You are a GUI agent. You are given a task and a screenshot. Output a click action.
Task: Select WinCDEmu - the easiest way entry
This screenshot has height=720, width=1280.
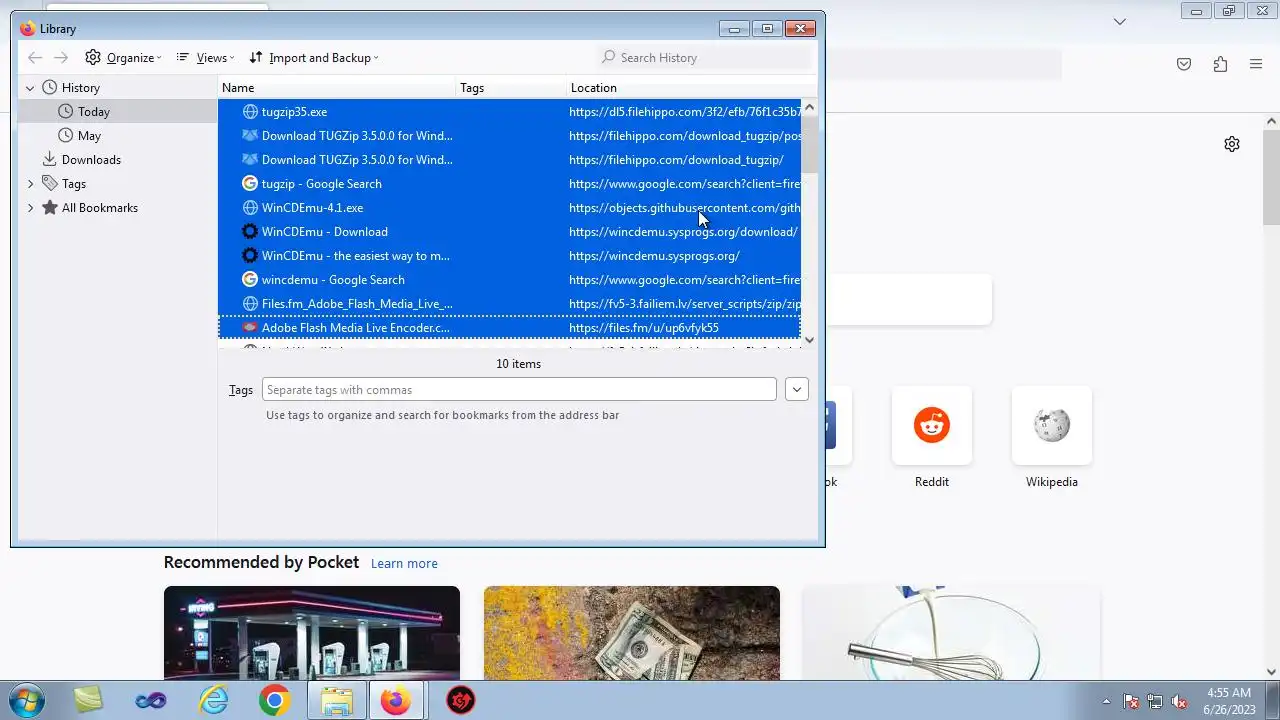click(510, 256)
